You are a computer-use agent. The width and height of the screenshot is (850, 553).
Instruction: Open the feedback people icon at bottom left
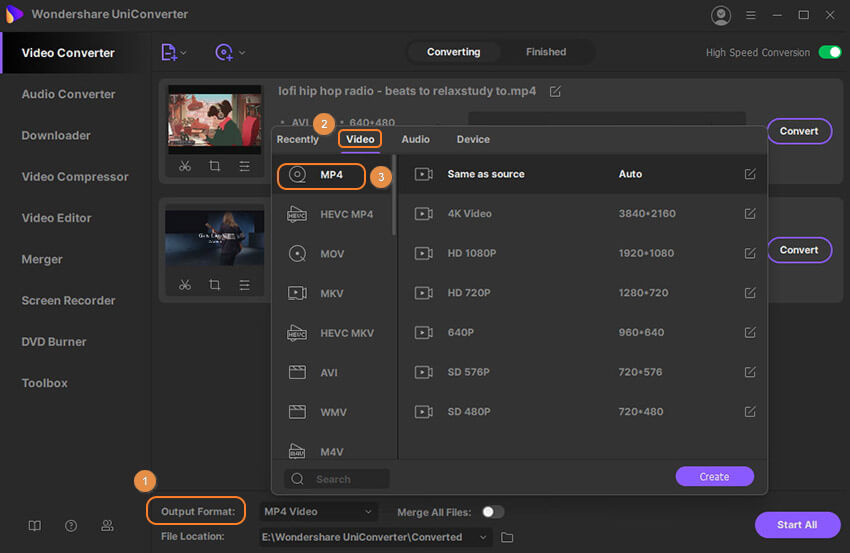tap(107, 525)
